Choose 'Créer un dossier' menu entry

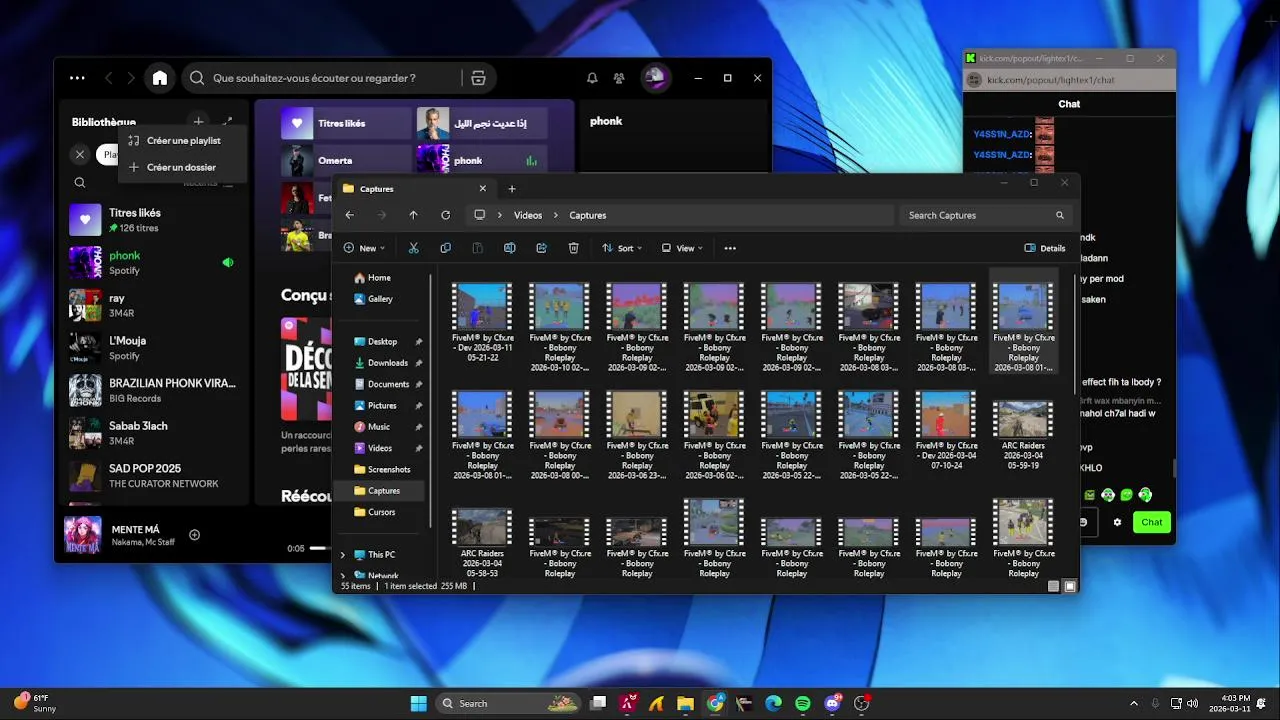coord(182,167)
